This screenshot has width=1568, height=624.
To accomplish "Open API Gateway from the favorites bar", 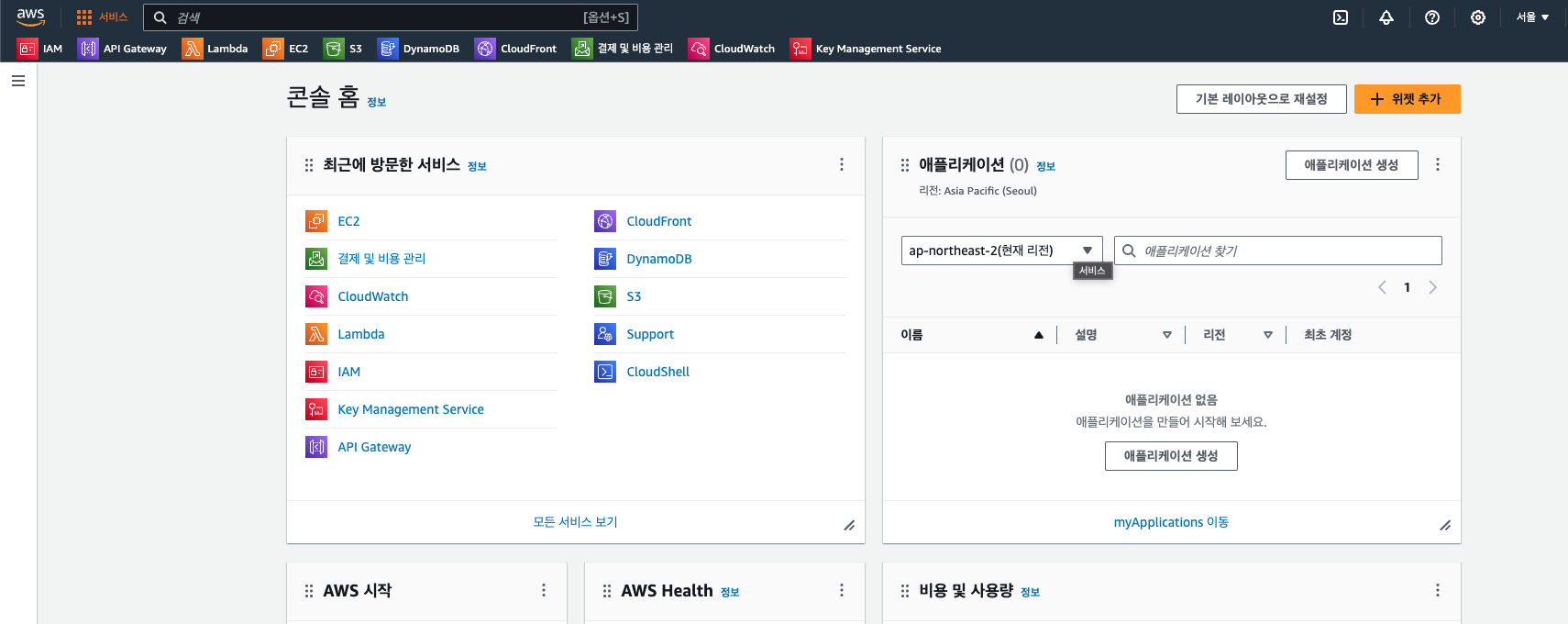I will point(123,49).
